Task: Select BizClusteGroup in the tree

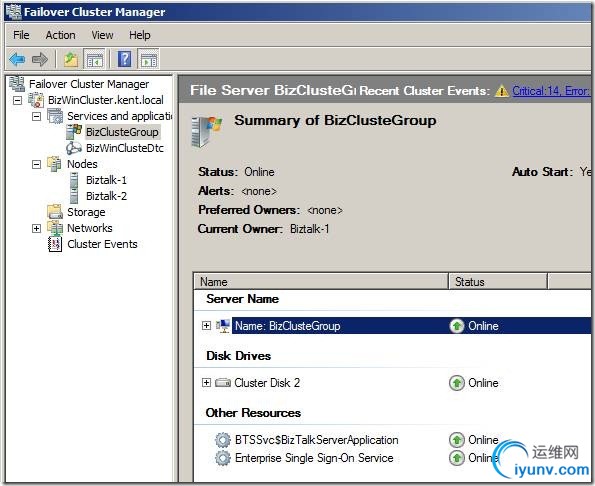Action: pos(122,132)
